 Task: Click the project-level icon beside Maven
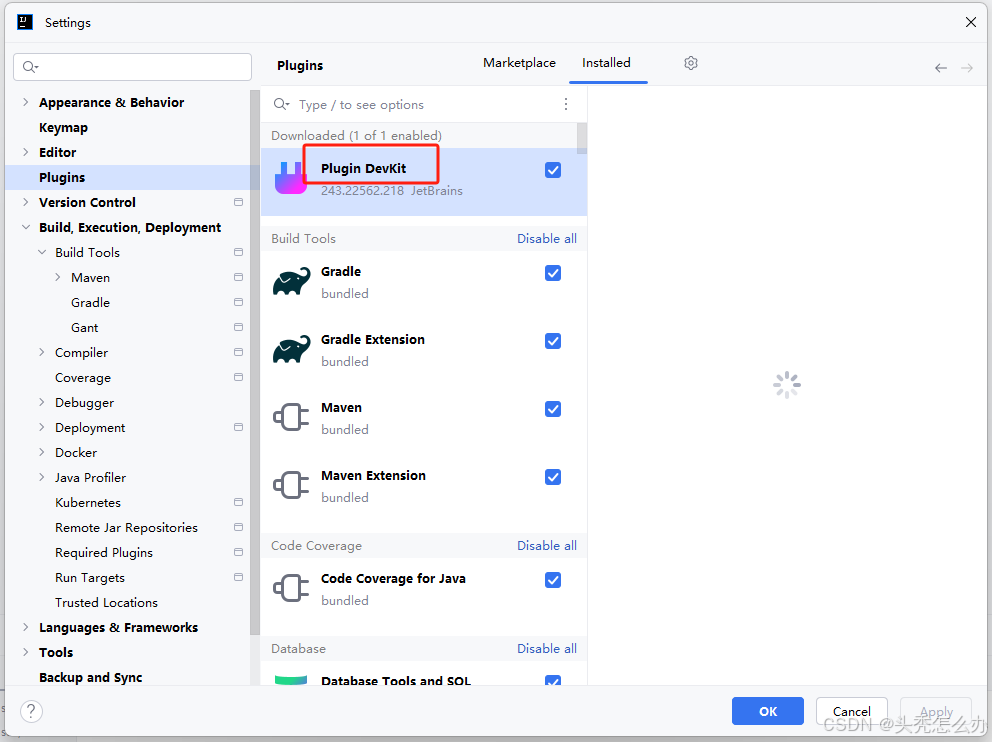click(x=239, y=277)
